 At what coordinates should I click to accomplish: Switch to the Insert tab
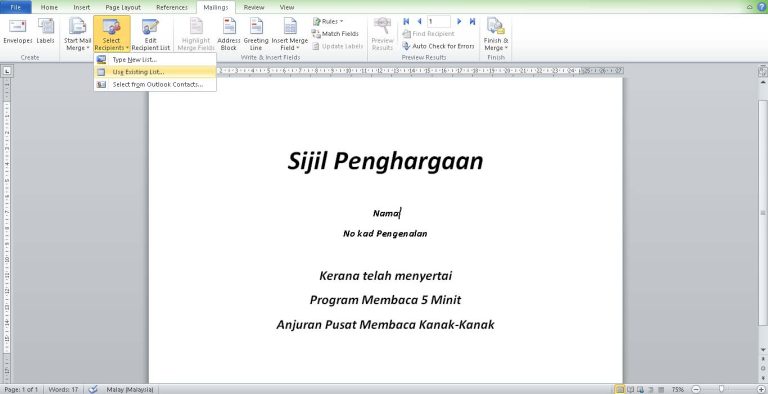click(x=82, y=7)
